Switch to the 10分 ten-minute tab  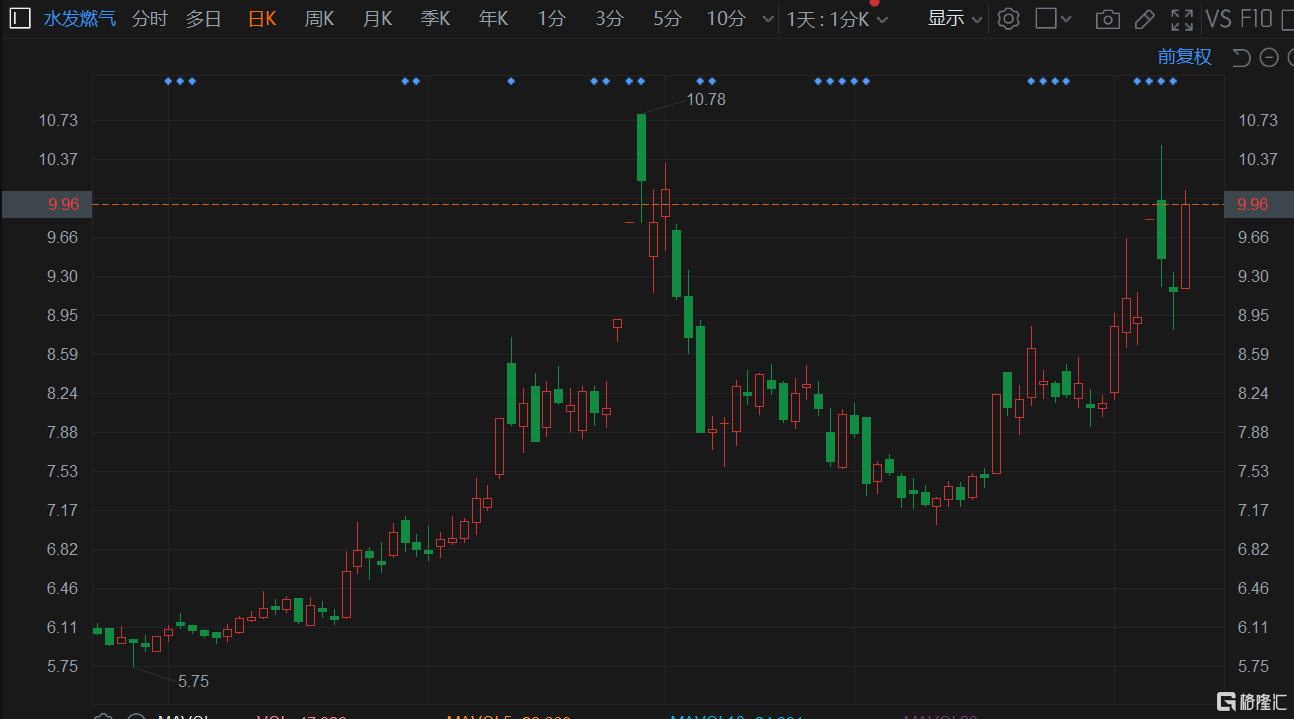pyautogui.click(x=726, y=18)
